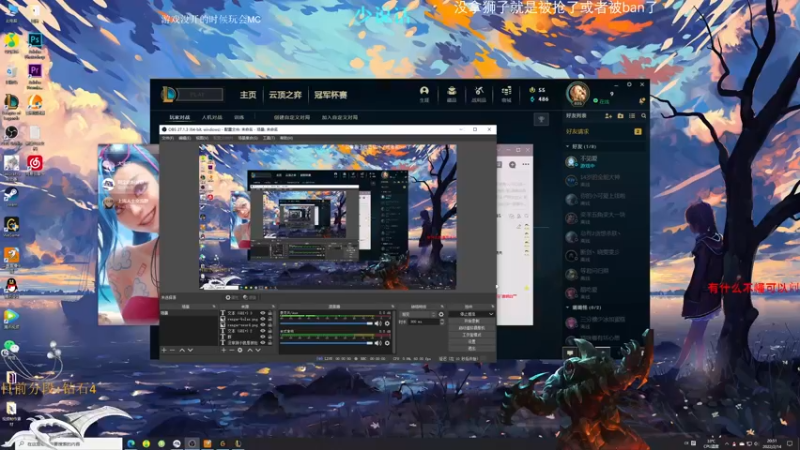The image size is (800, 450).
Task: Toggle lock of the 群 source
Action: point(270,337)
